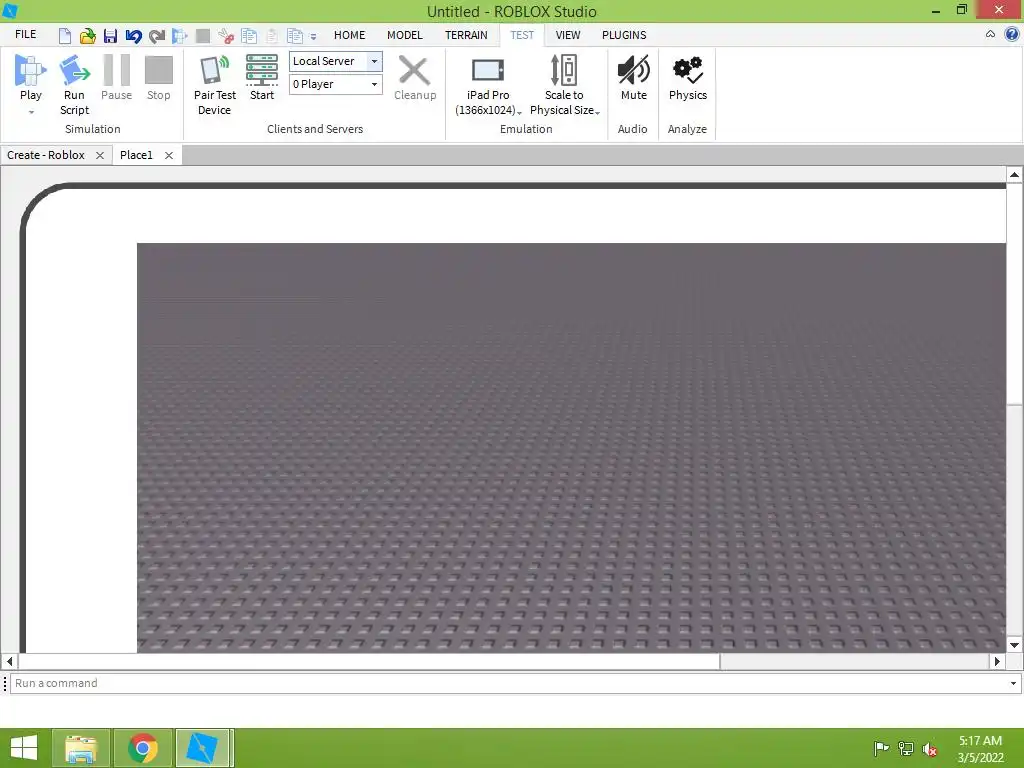Open File Explorer from the taskbar
1024x768 pixels.
[81, 748]
